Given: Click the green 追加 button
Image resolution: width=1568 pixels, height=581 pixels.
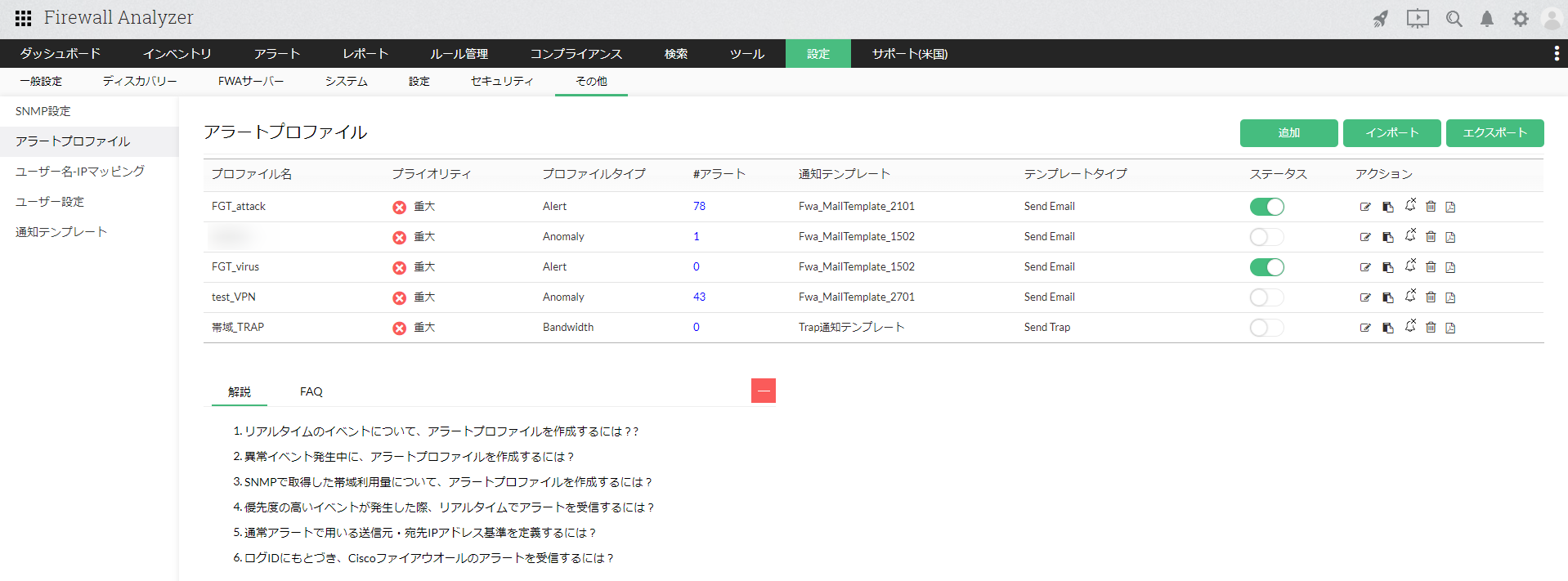Looking at the screenshot, I should tap(1288, 133).
